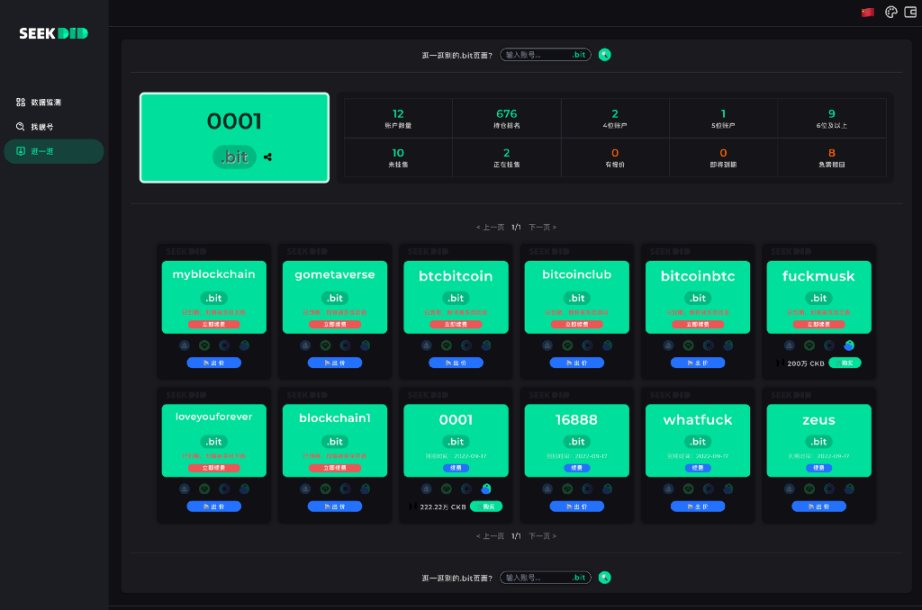Click 上一页 link below the card grid
922x610 pixels.
tap(490, 536)
